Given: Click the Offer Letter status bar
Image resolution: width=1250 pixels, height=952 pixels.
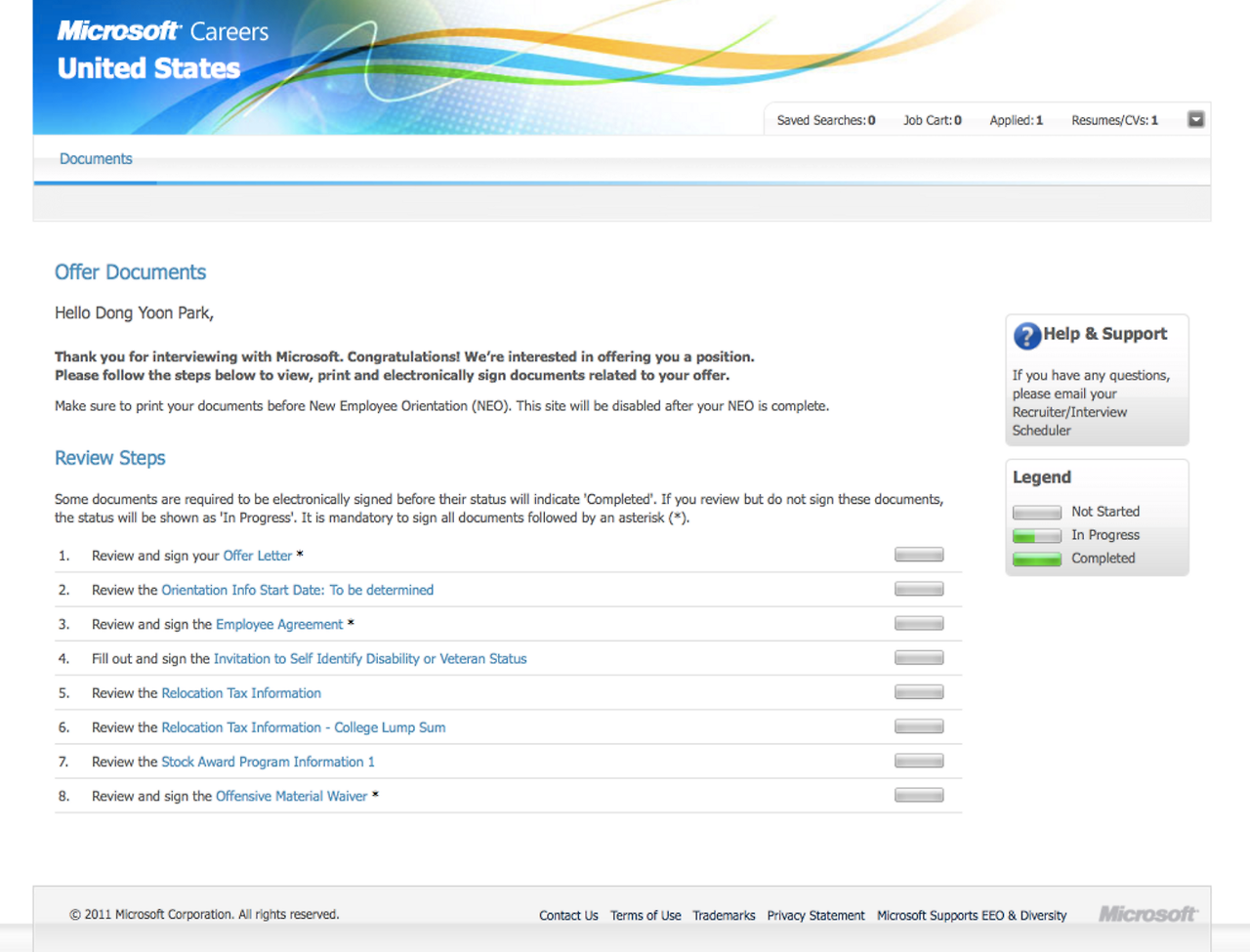Looking at the screenshot, I should pyautogui.click(x=919, y=555).
